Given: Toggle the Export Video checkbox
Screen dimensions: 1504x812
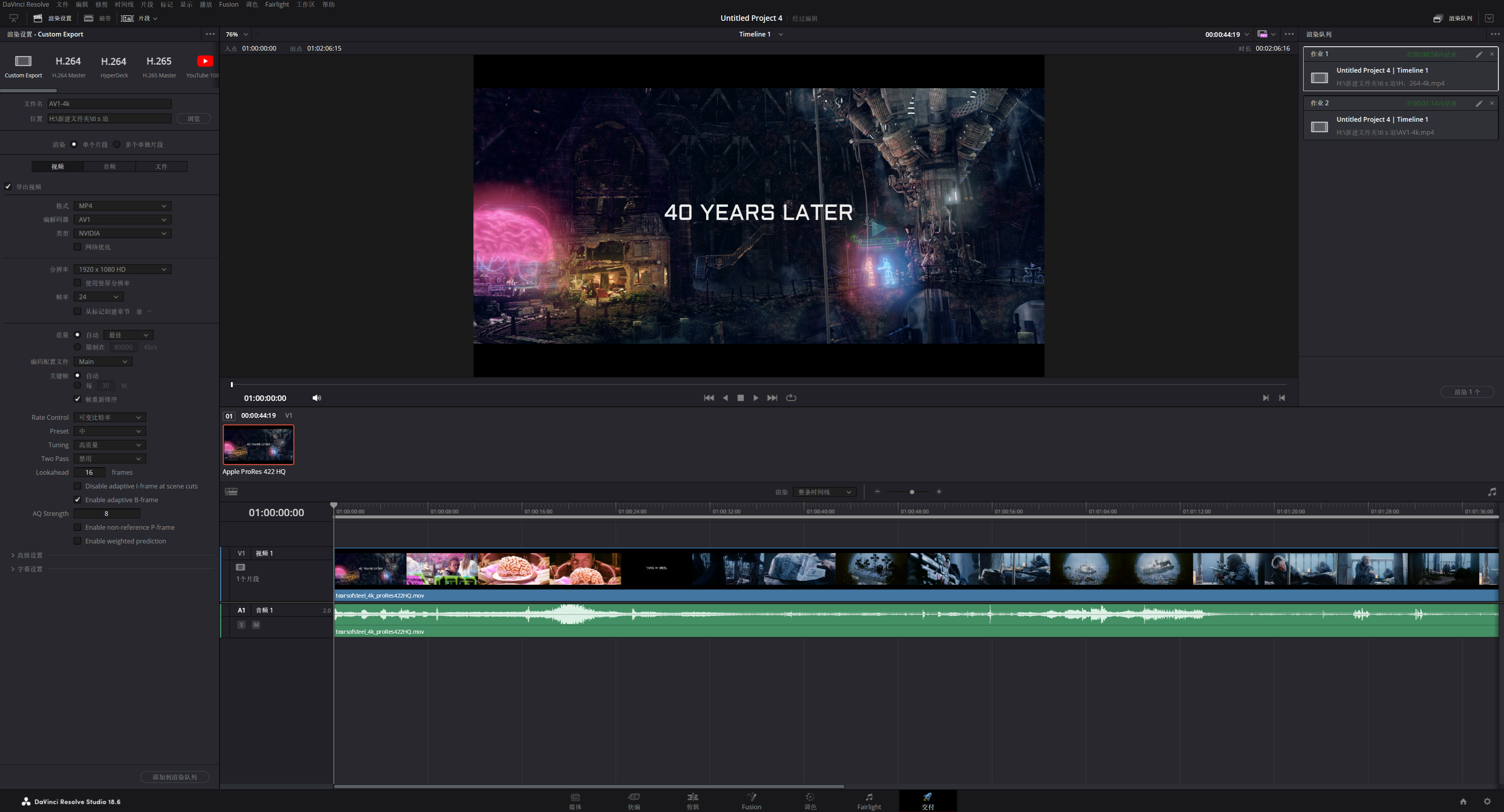Looking at the screenshot, I should (x=8, y=187).
